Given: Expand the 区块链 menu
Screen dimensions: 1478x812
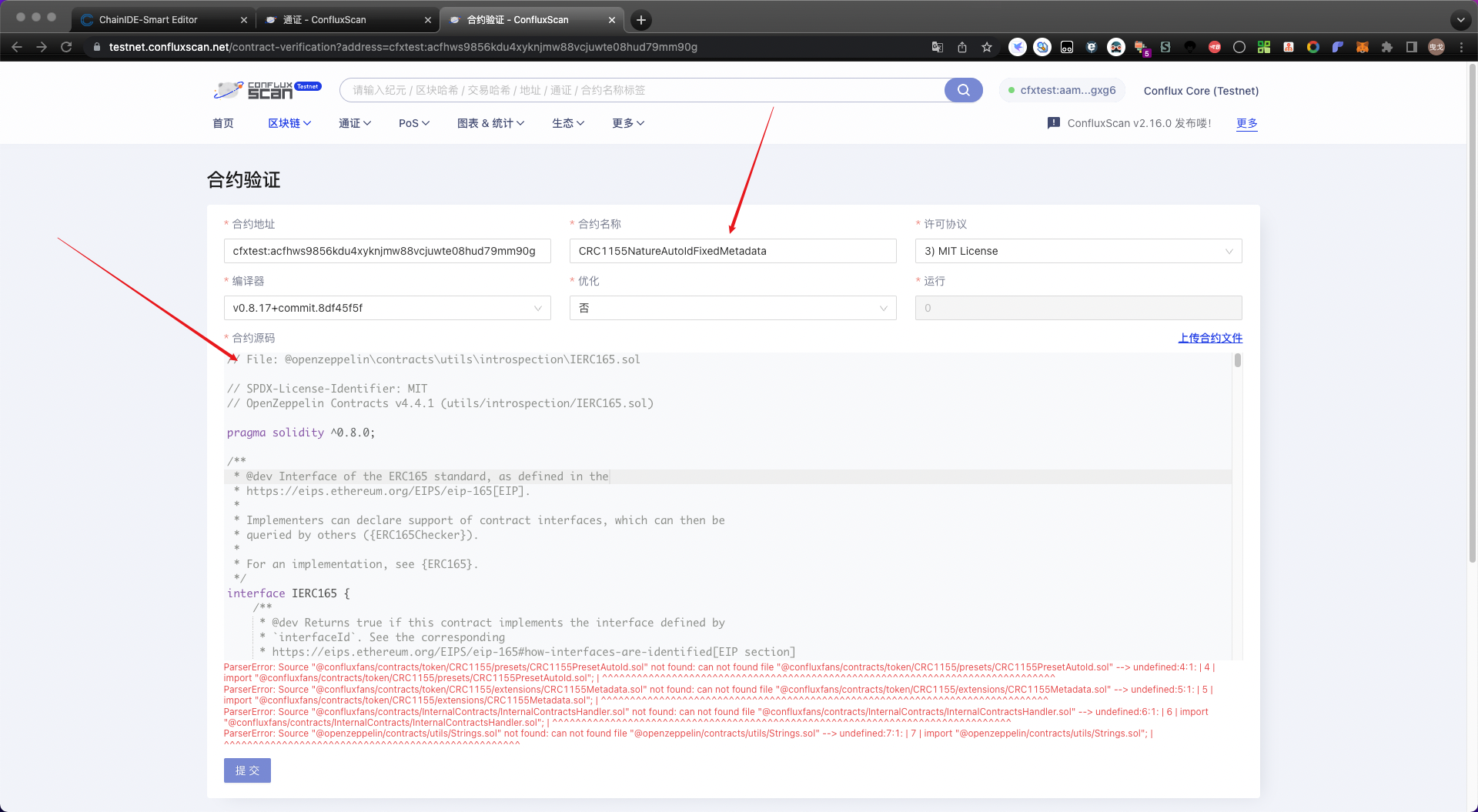Looking at the screenshot, I should click(289, 123).
